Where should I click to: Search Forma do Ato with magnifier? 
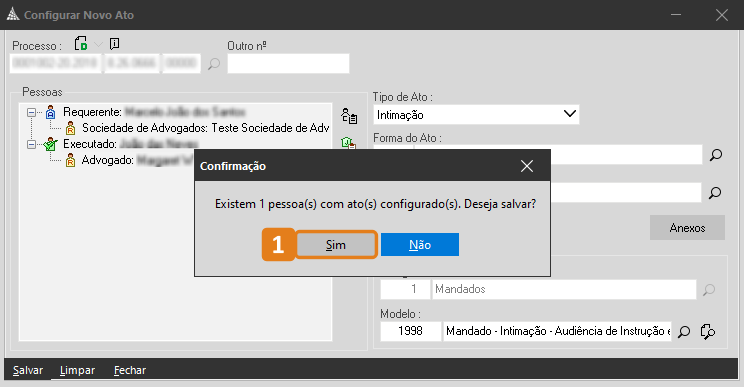pos(716,155)
